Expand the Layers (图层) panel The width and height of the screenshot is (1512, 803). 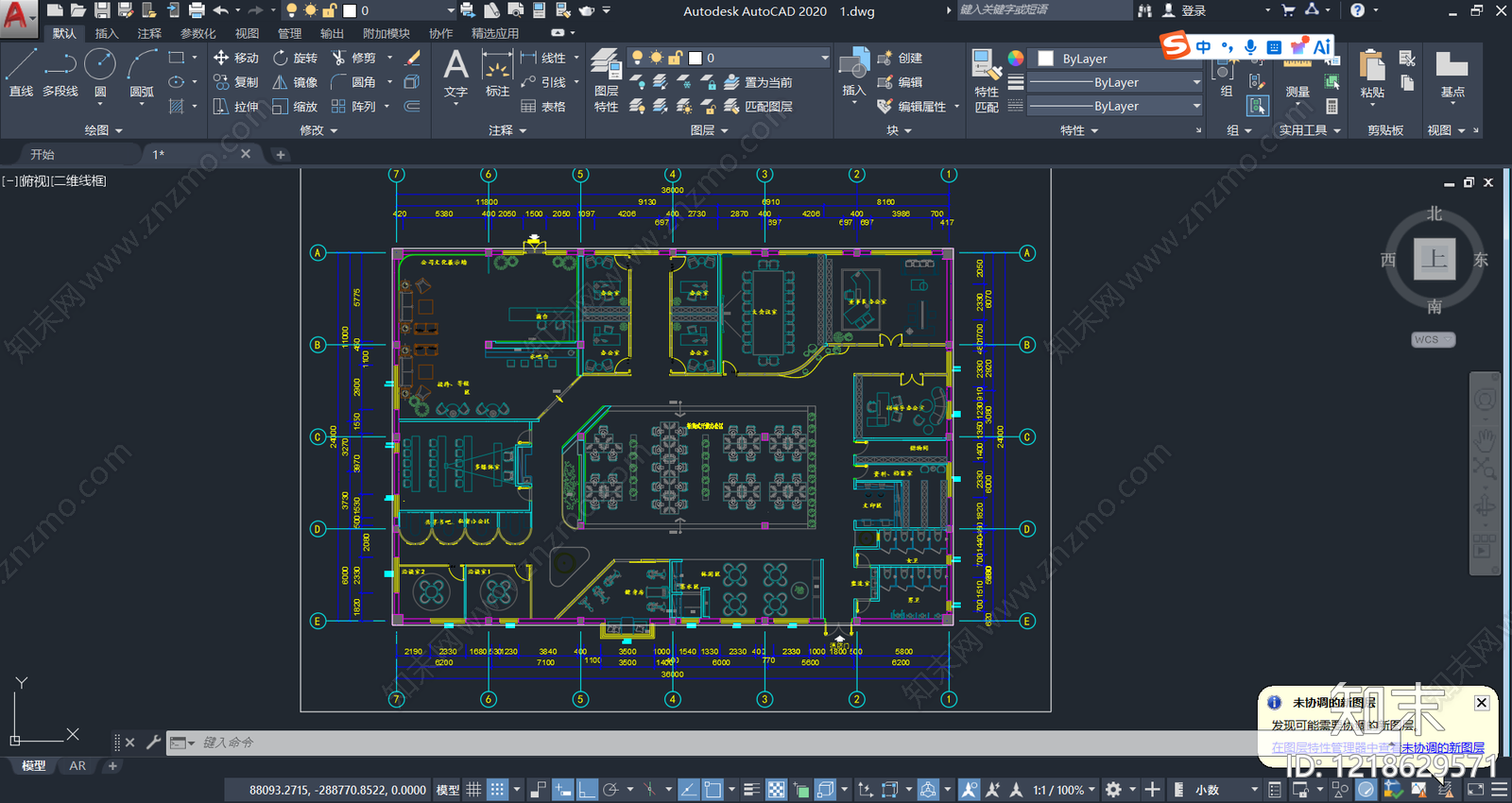click(x=709, y=130)
